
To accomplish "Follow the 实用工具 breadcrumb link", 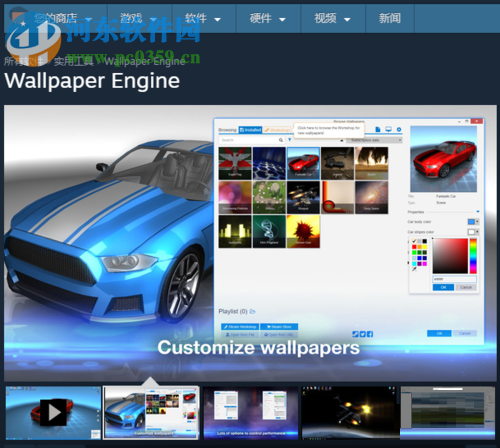I will [x=73, y=61].
